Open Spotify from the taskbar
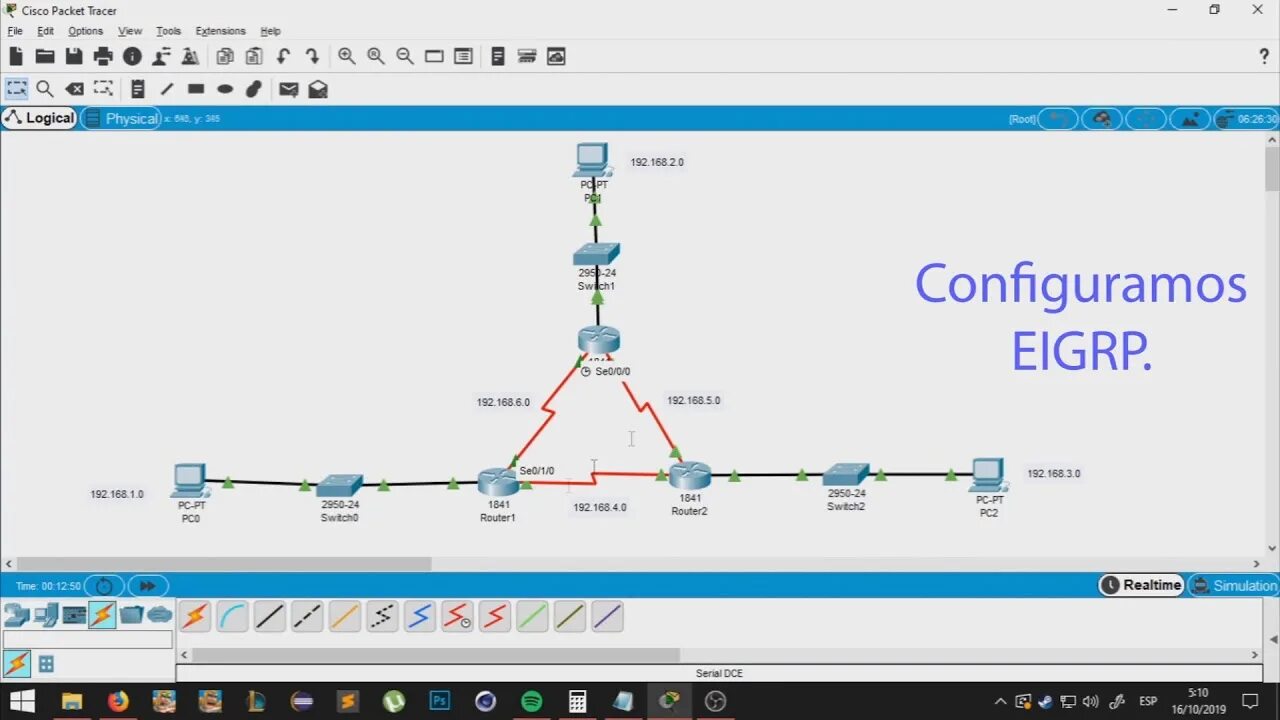 tap(531, 701)
